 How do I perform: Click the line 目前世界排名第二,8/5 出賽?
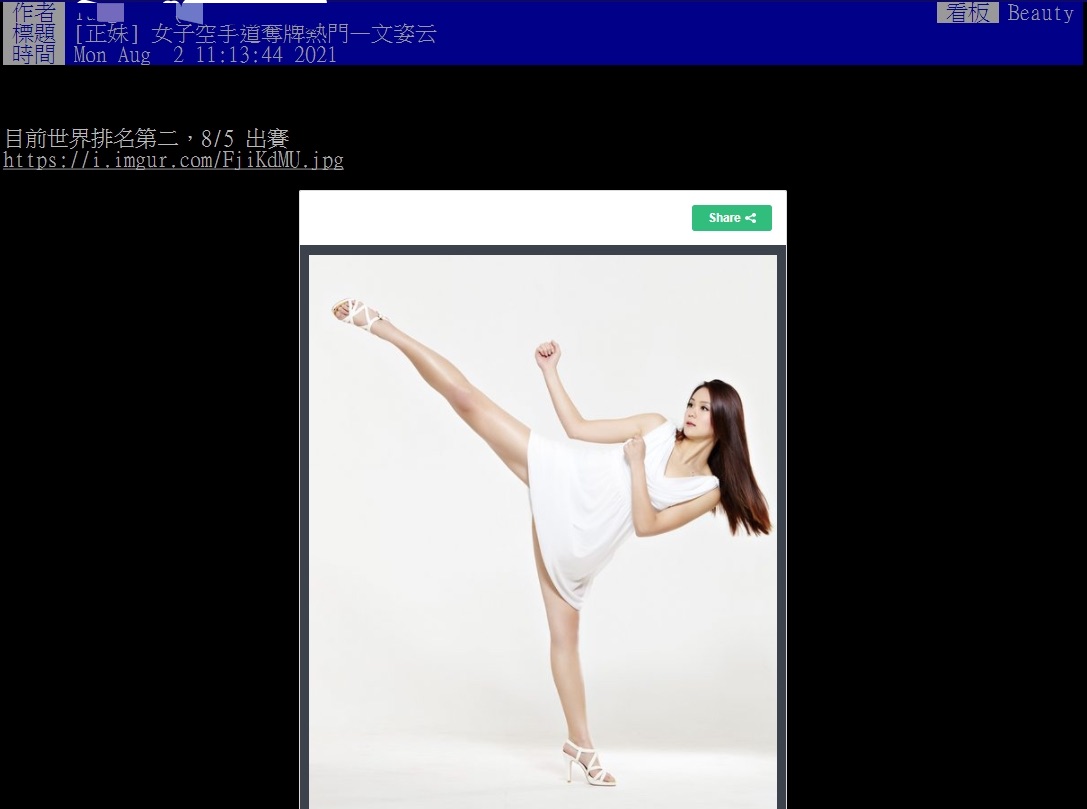146,139
